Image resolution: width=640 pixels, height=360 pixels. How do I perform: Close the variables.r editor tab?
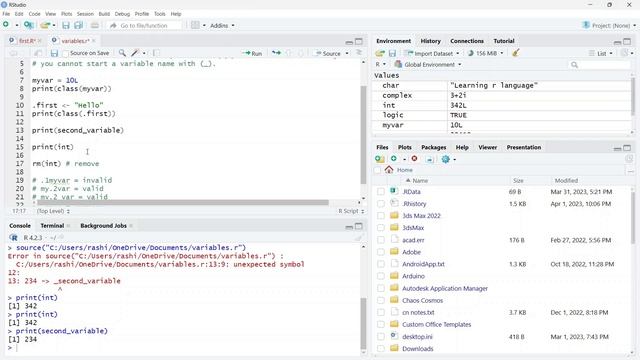coord(94,41)
